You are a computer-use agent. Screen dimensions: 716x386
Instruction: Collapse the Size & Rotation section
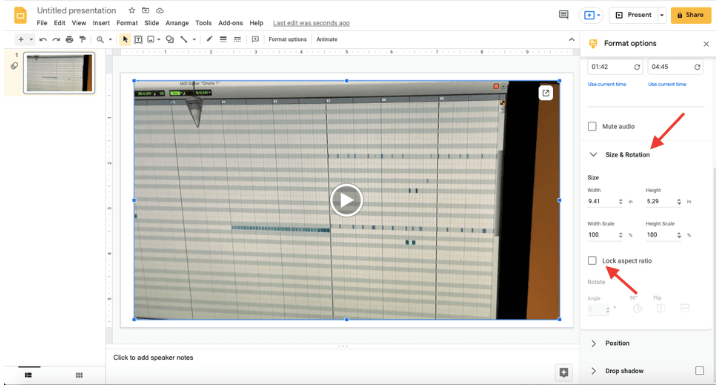[593, 154]
